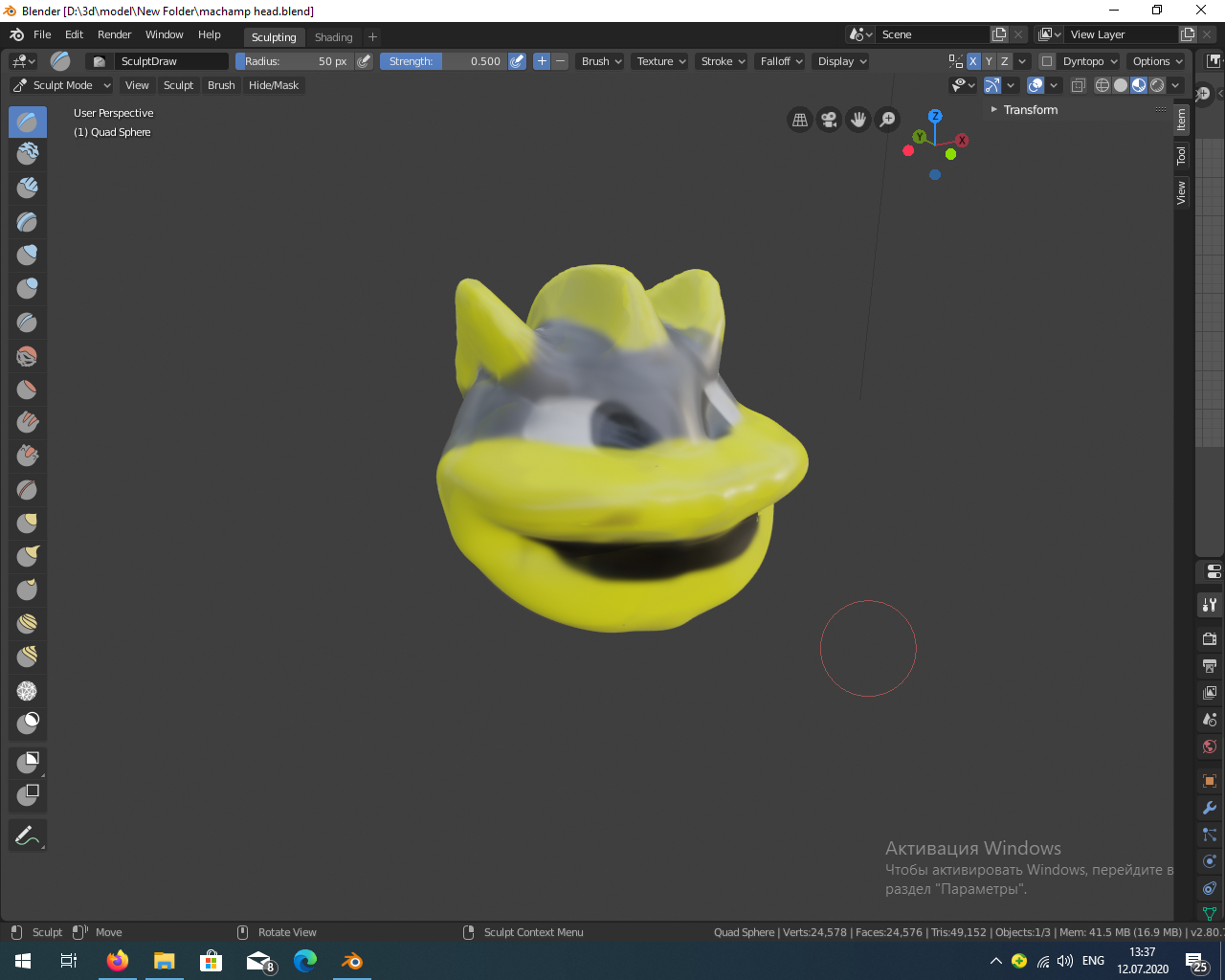This screenshot has height=980, width=1225.
Task: Select the Snake Hook brush
Action: tap(28, 557)
